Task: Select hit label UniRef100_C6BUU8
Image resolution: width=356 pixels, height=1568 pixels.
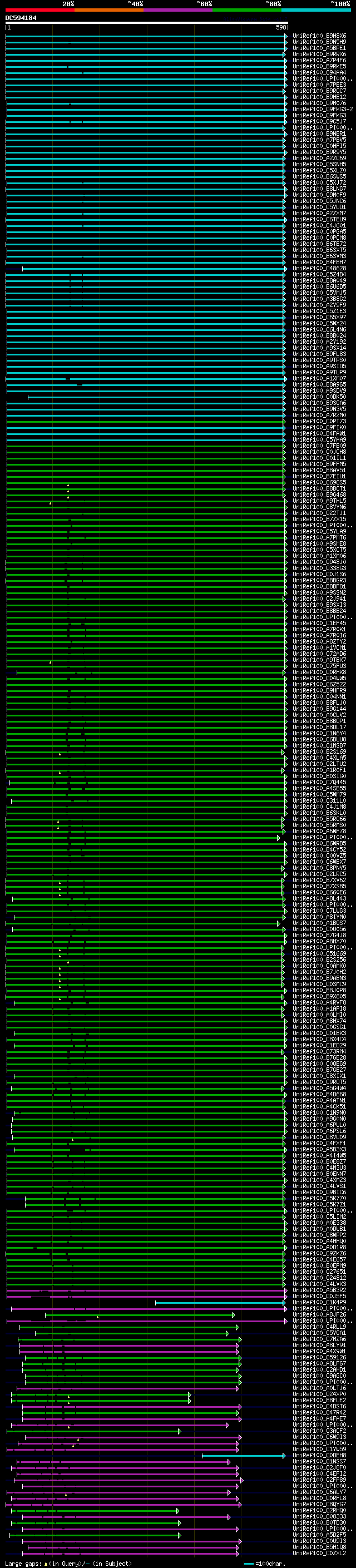Action: [x=319, y=740]
